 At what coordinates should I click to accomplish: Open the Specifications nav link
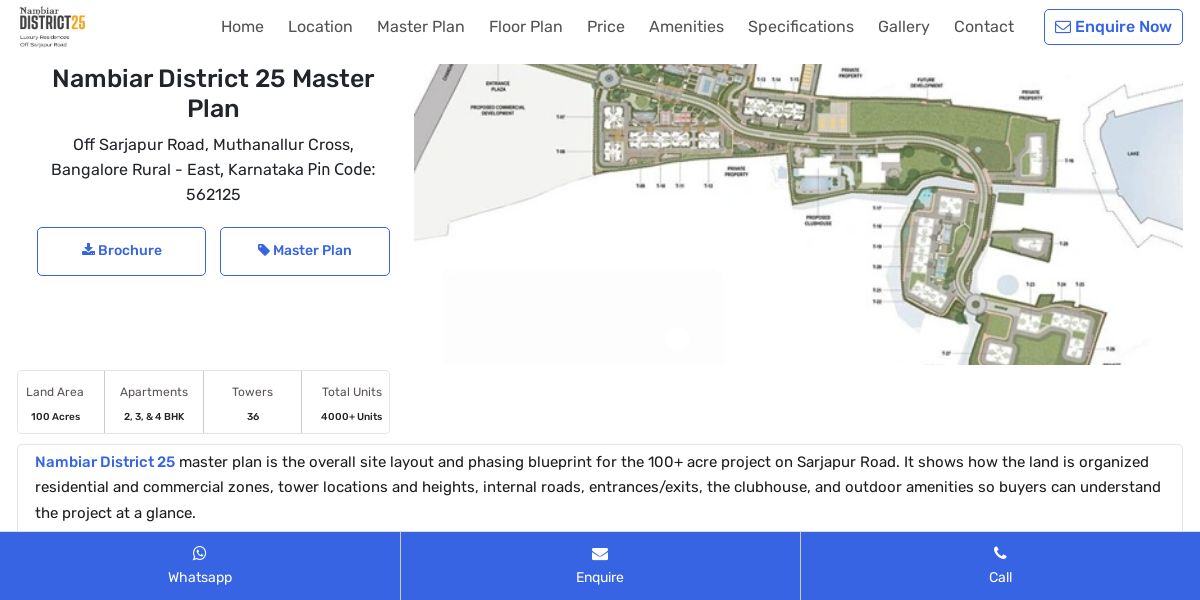pyautogui.click(x=801, y=27)
